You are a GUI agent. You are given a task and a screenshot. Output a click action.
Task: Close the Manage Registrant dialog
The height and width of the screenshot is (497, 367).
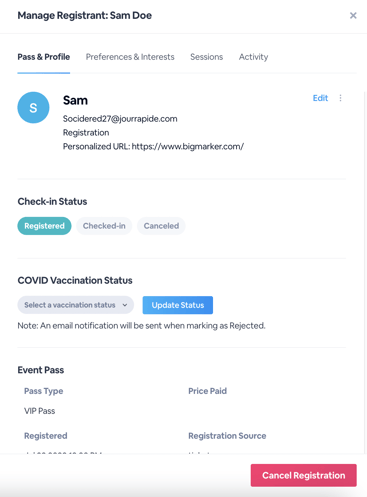point(353,16)
